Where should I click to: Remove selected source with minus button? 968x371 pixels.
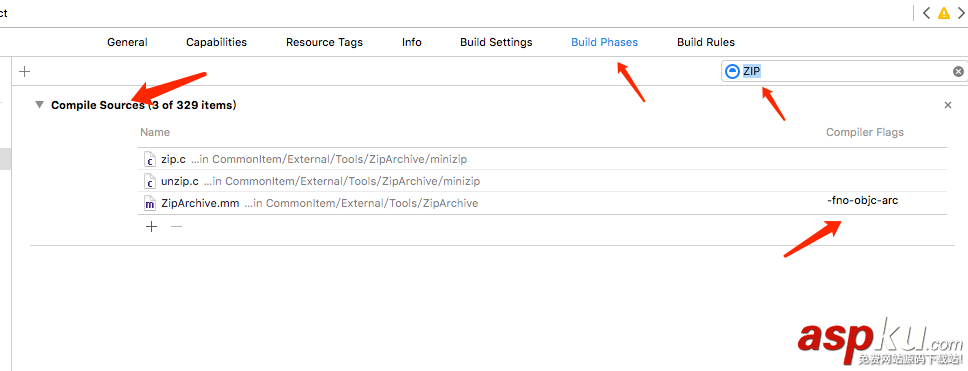(x=177, y=227)
